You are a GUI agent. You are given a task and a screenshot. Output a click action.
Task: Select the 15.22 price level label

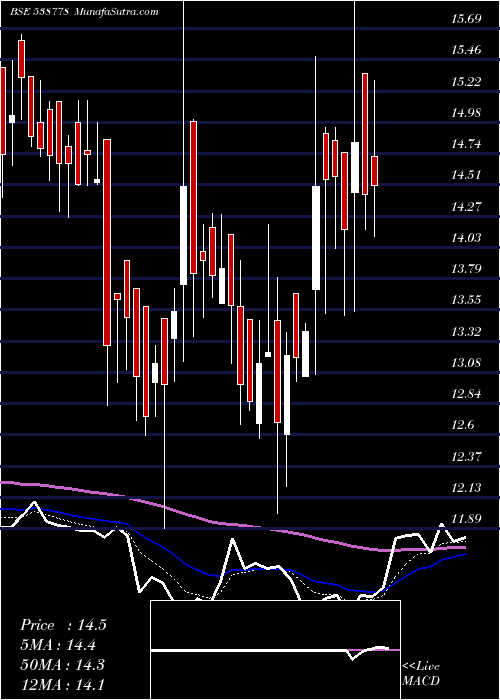pos(467,81)
